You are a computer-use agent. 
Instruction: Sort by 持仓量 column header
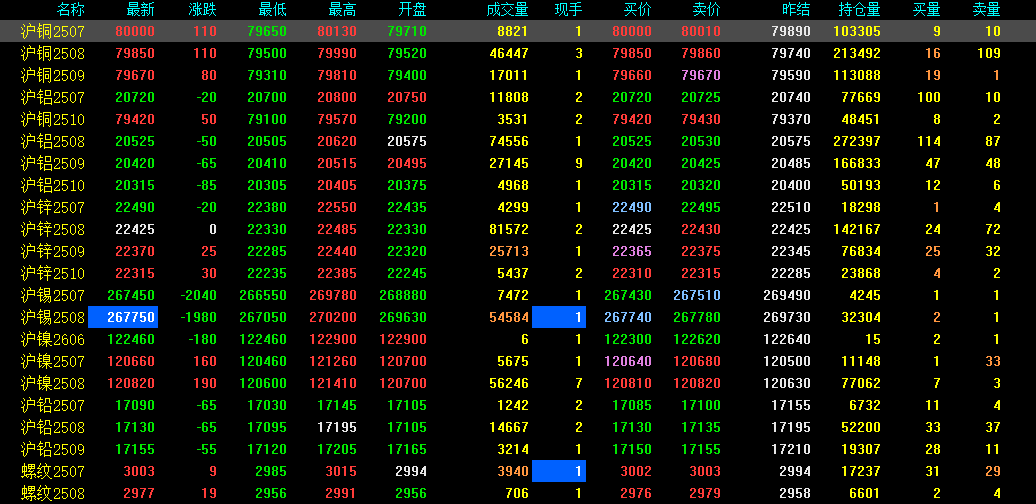click(x=860, y=9)
